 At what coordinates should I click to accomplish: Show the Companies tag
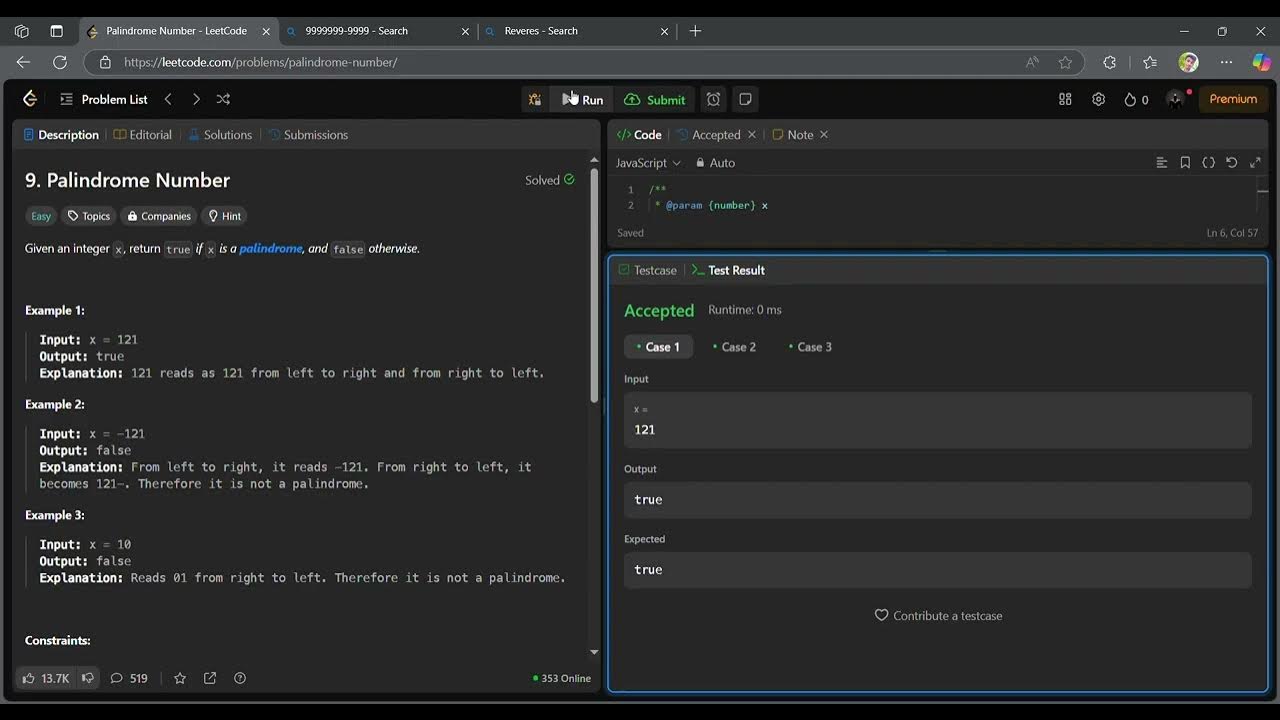159,216
